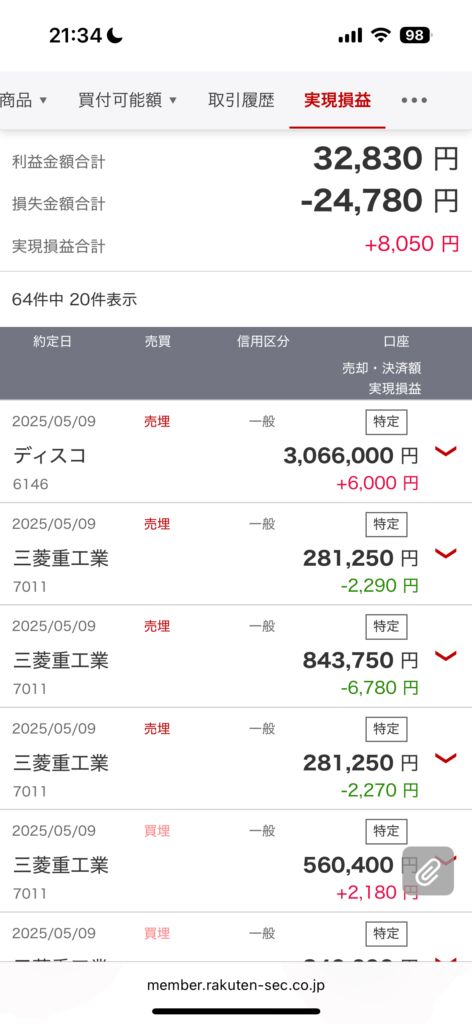472x1024 pixels.
Task: Tap the cellular signal bars icon
Action: coord(350,36)
